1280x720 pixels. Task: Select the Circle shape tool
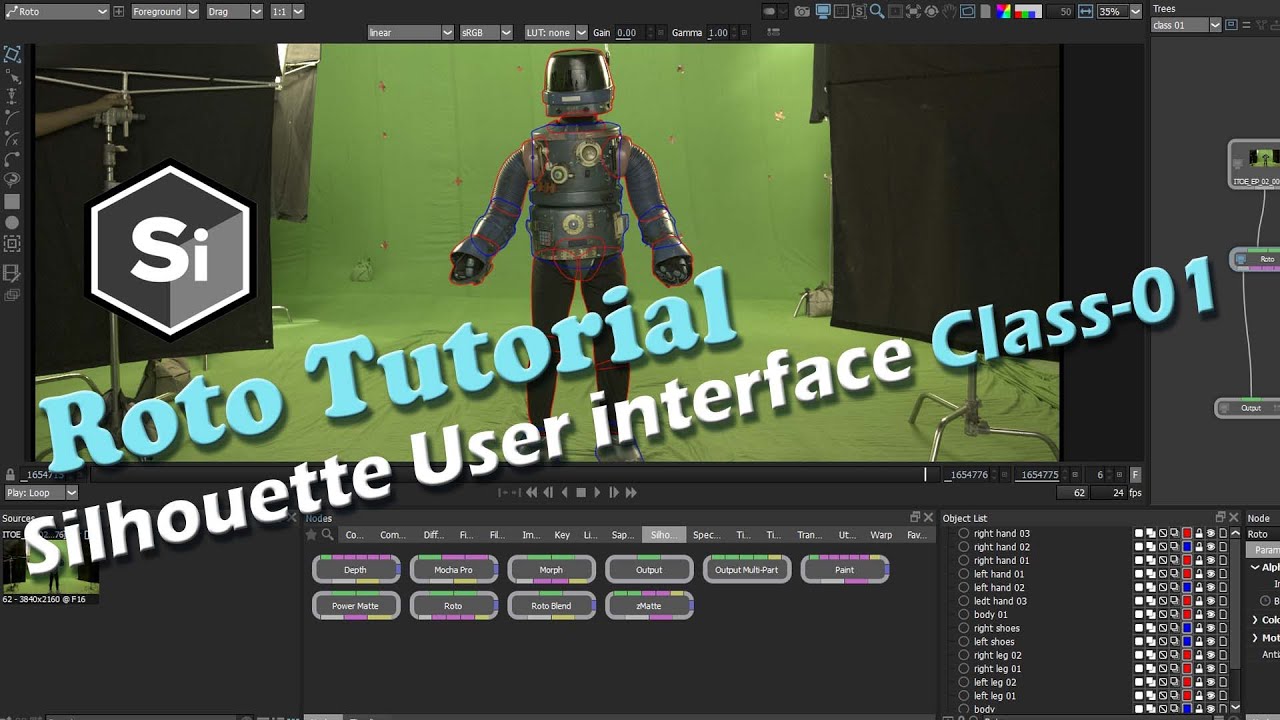12,222
